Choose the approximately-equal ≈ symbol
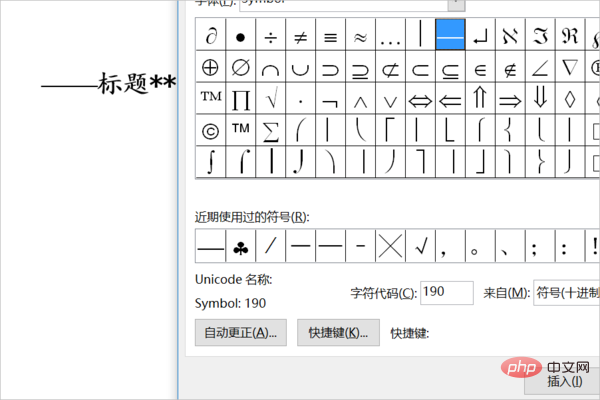Image resolution: width=600 pixels, height=400 pixels. pos(360,36)
